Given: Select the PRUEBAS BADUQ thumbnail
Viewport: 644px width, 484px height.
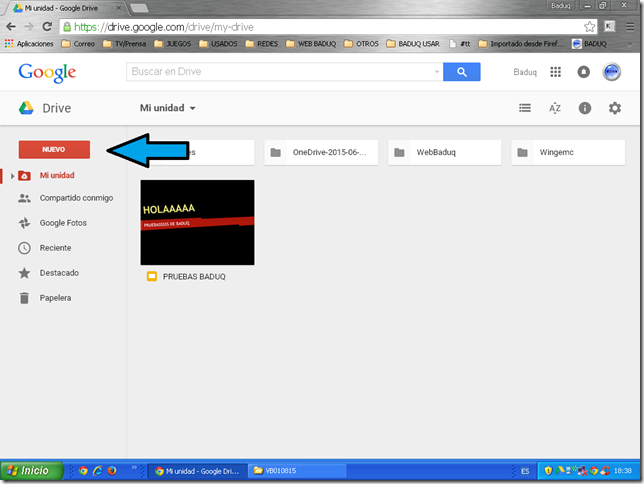Looking at the screenshot, I should [x=197, y=222].
